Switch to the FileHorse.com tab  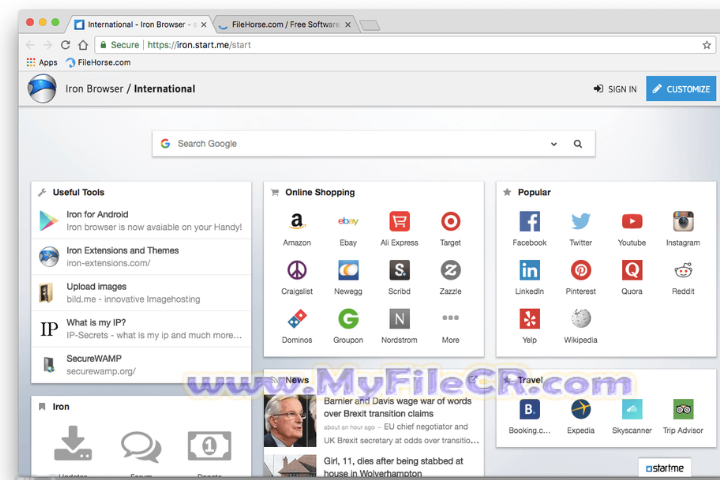tap(285, 24)
